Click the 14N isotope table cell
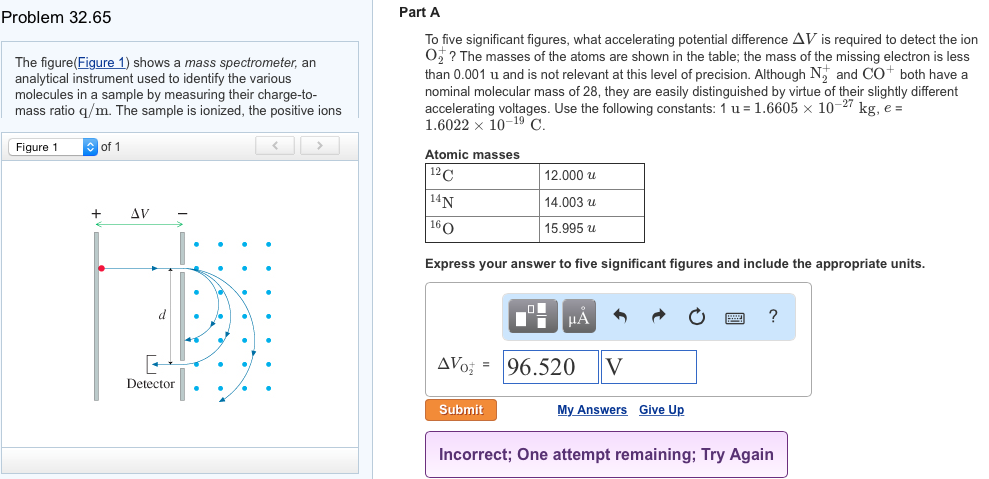Image resolution: width=989 pixels, height=479 pixels. click(483, 203)
